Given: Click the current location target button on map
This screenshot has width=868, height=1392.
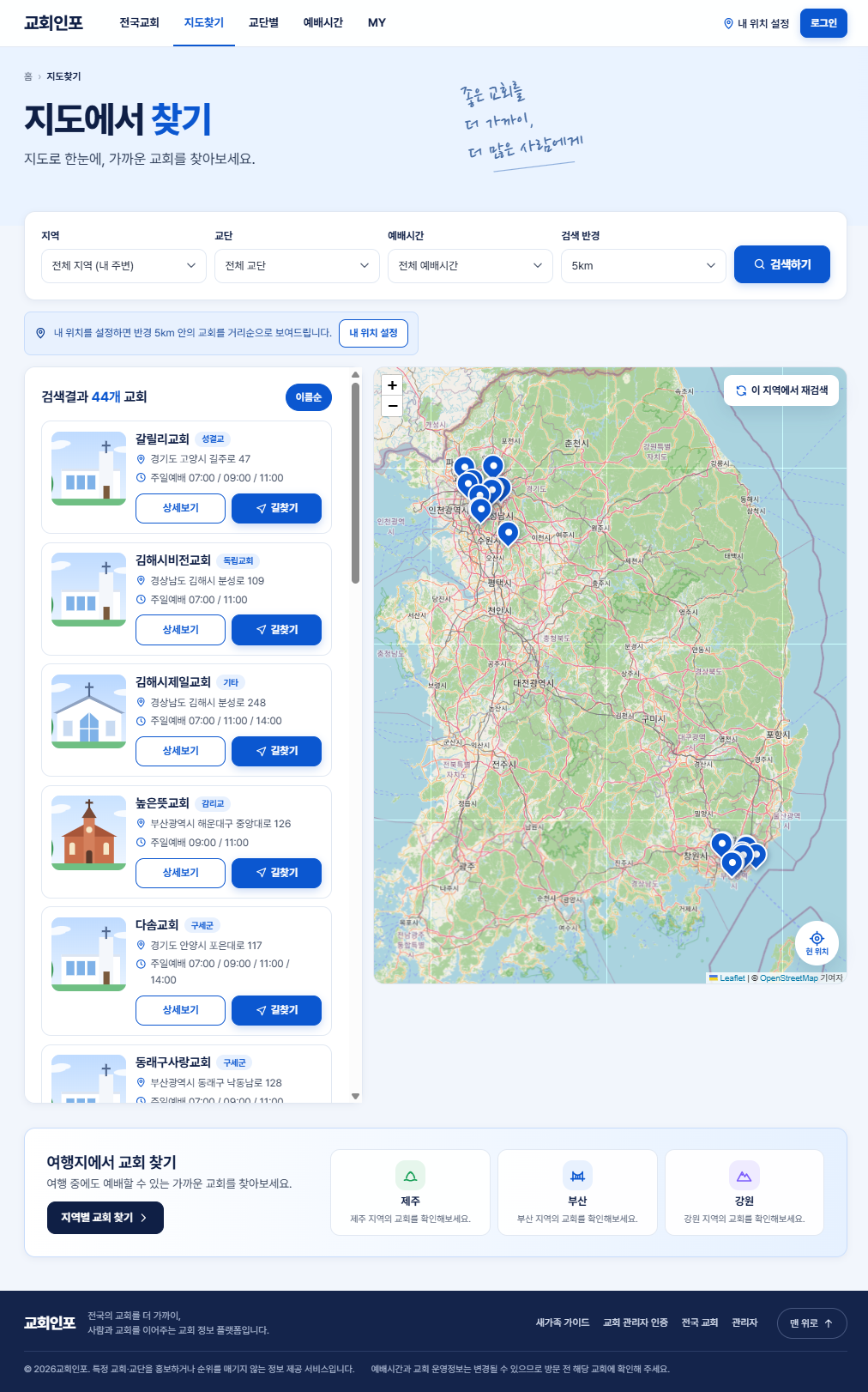Looking at the screenshot, I should pos(817,942).
